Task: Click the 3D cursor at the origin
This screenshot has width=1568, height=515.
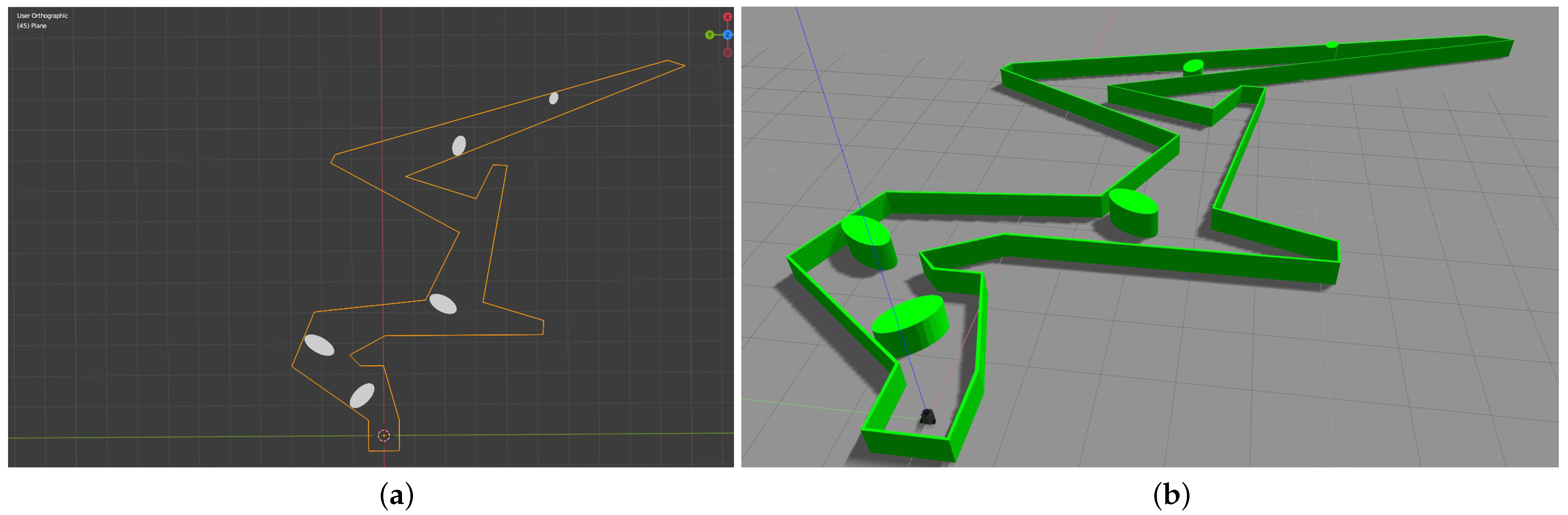Action: (x=383, y=435)
